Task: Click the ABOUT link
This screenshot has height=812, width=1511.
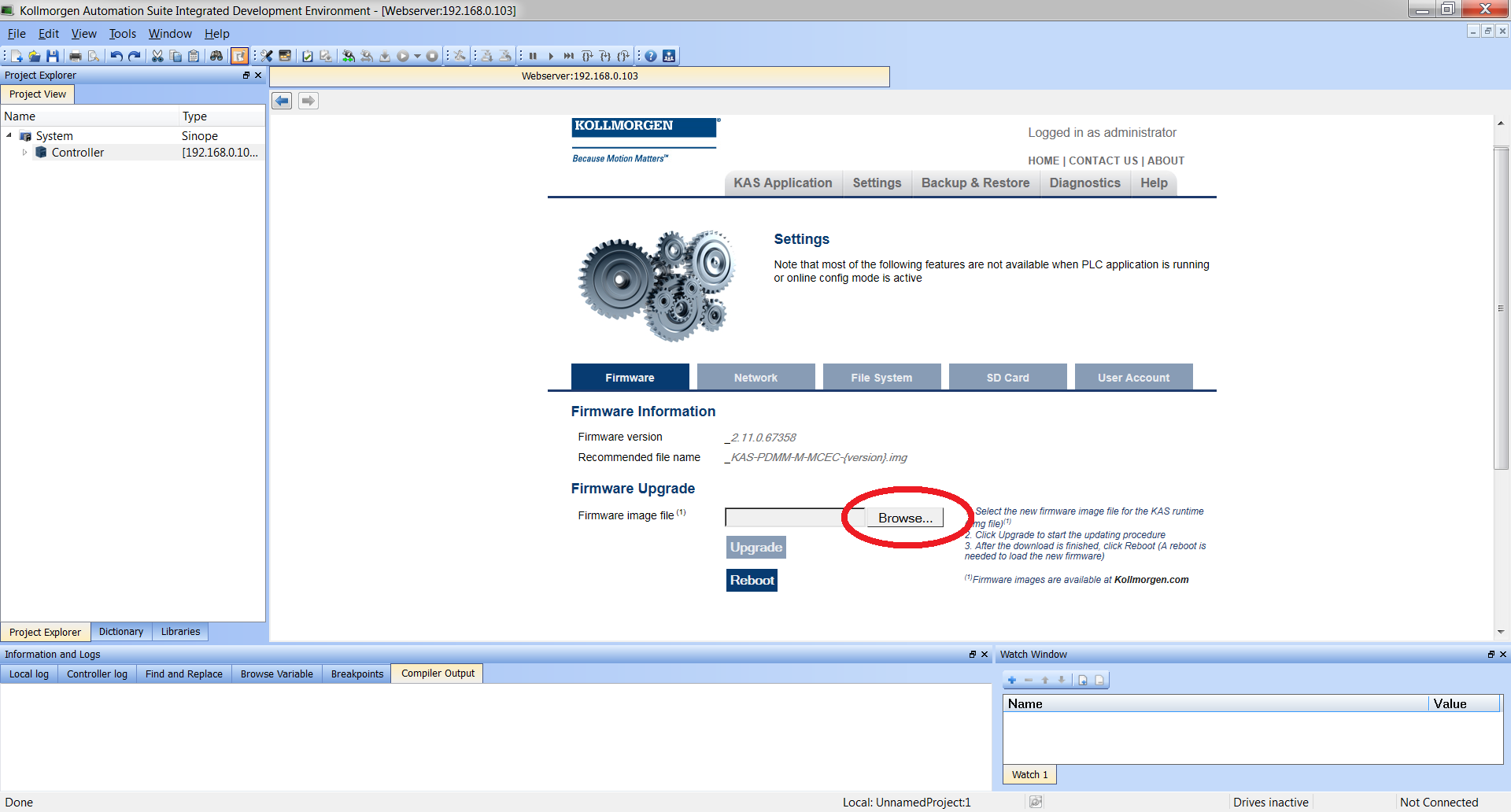Action: click(1166, 161)
